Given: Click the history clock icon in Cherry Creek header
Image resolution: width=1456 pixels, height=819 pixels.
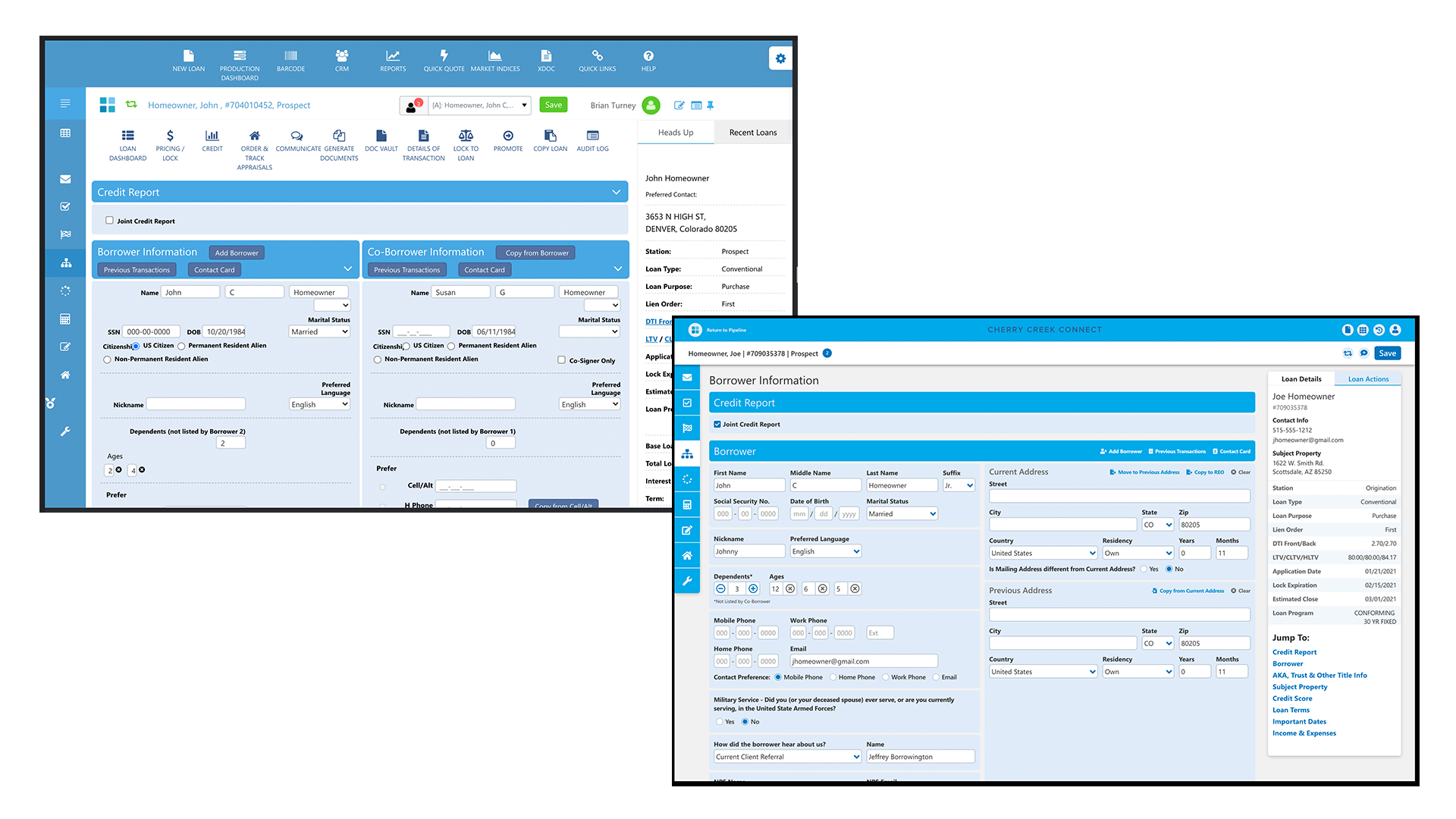Looking at the screenshot, I should pyautogui.click(x=1379, y=330).
